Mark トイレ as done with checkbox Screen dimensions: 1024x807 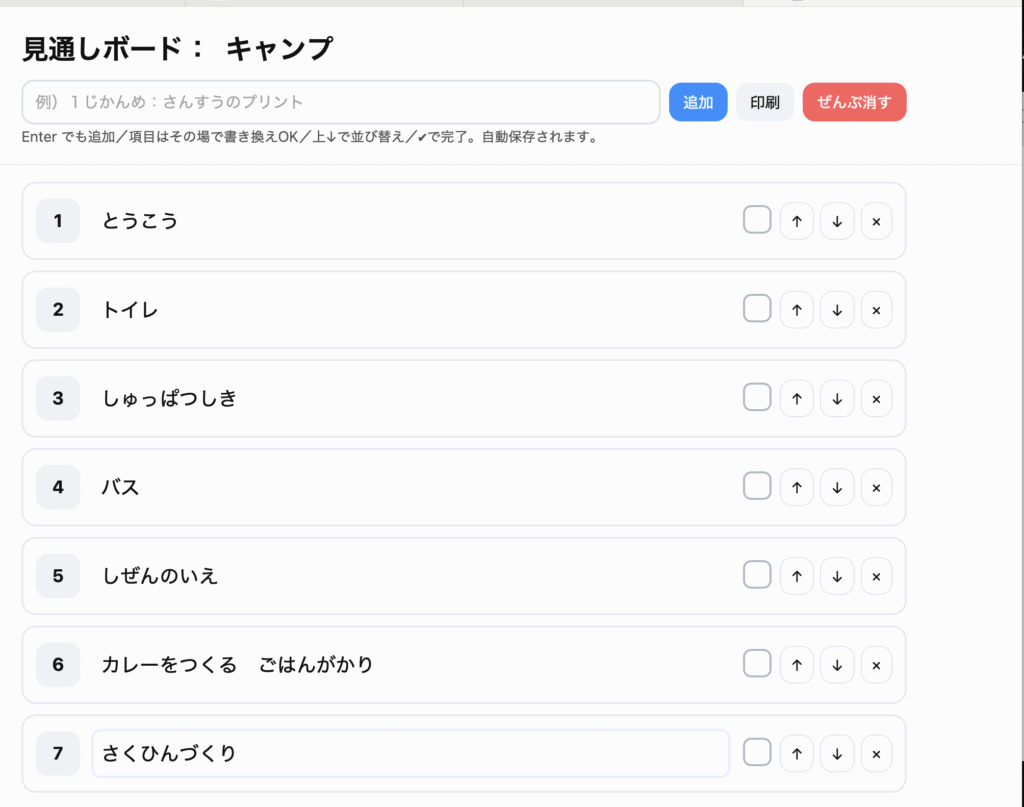click(757, 309)
